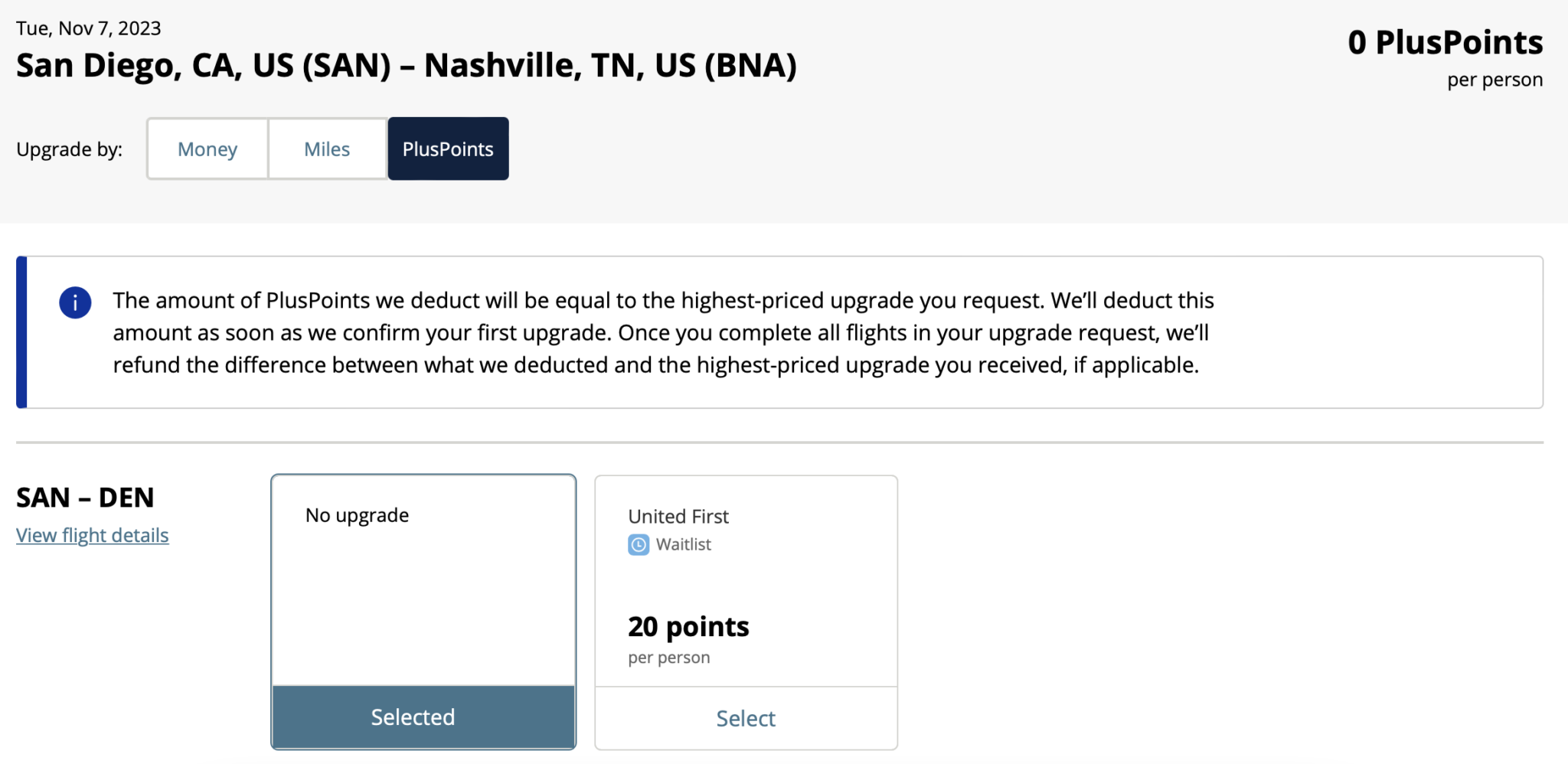
Task: Click the Waitlist clock icon
Action: point(638,544)
